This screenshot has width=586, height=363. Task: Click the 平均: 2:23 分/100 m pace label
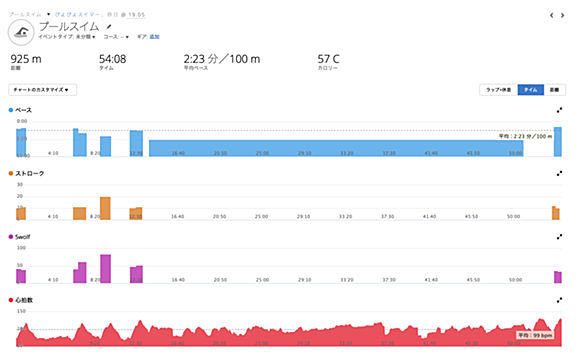point(525,136)
